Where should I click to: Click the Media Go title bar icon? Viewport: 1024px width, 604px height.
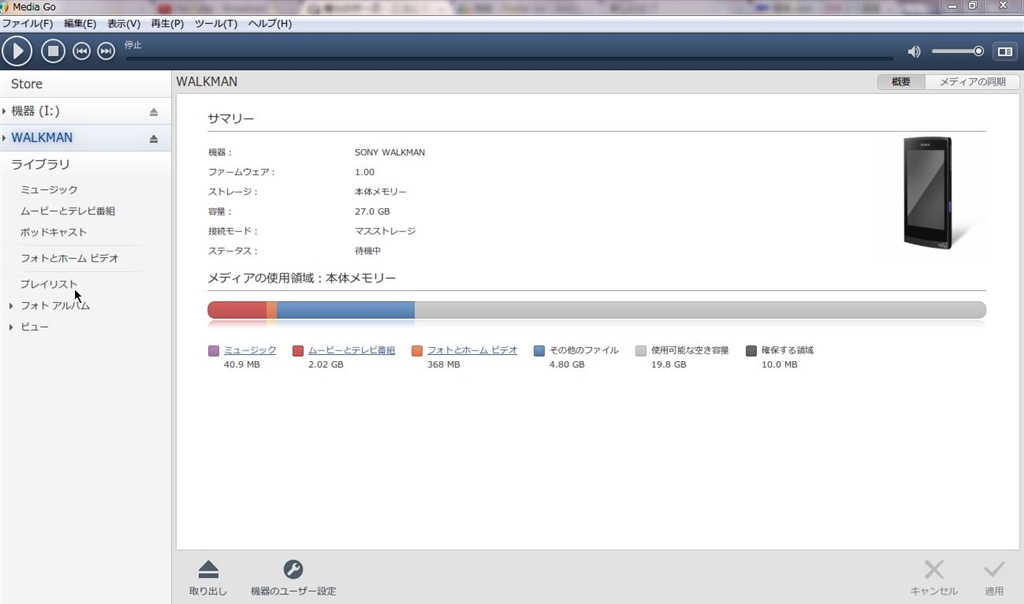[x=5, y=7]
